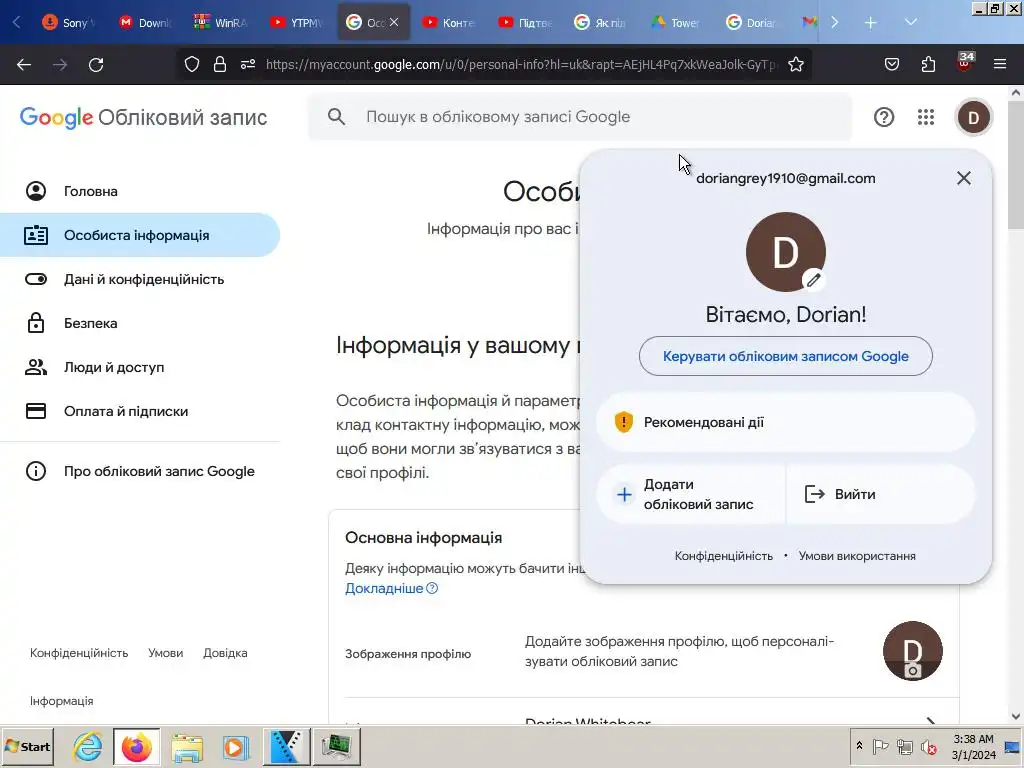Click the site padlock security icon
The height and width of the screenshot is (768, 1024).
tap(220, 65)
